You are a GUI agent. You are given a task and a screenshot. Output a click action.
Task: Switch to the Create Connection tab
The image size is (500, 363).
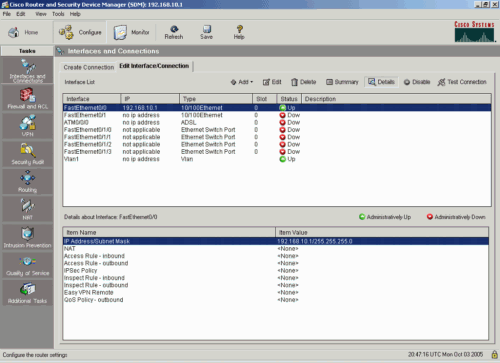pos(89,67)
